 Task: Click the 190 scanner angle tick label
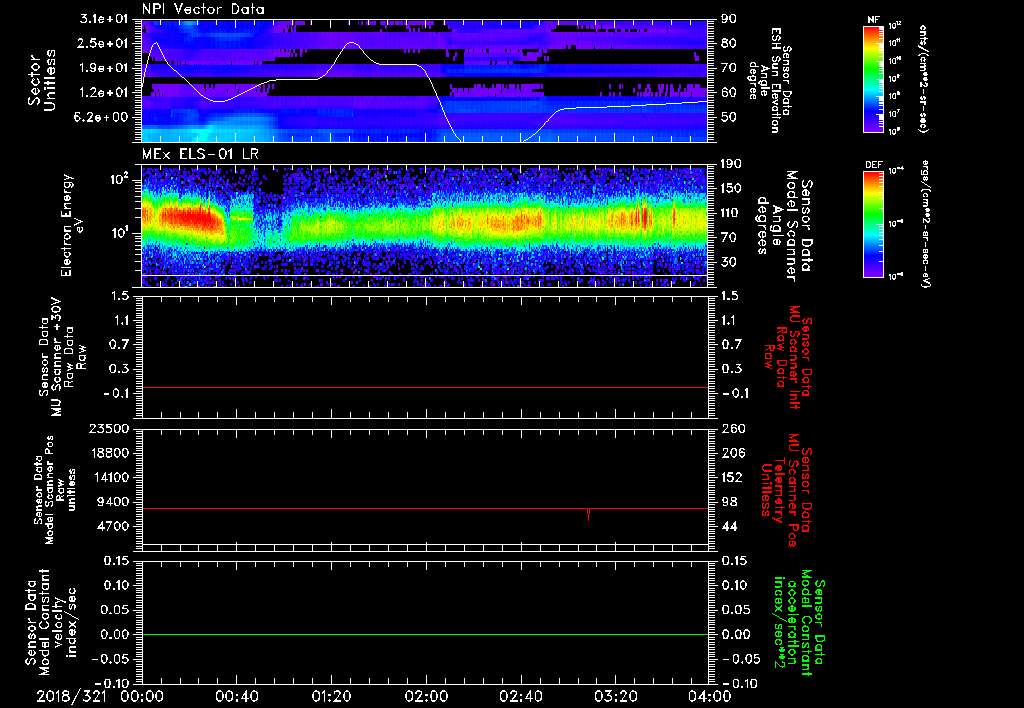(731, 164)
